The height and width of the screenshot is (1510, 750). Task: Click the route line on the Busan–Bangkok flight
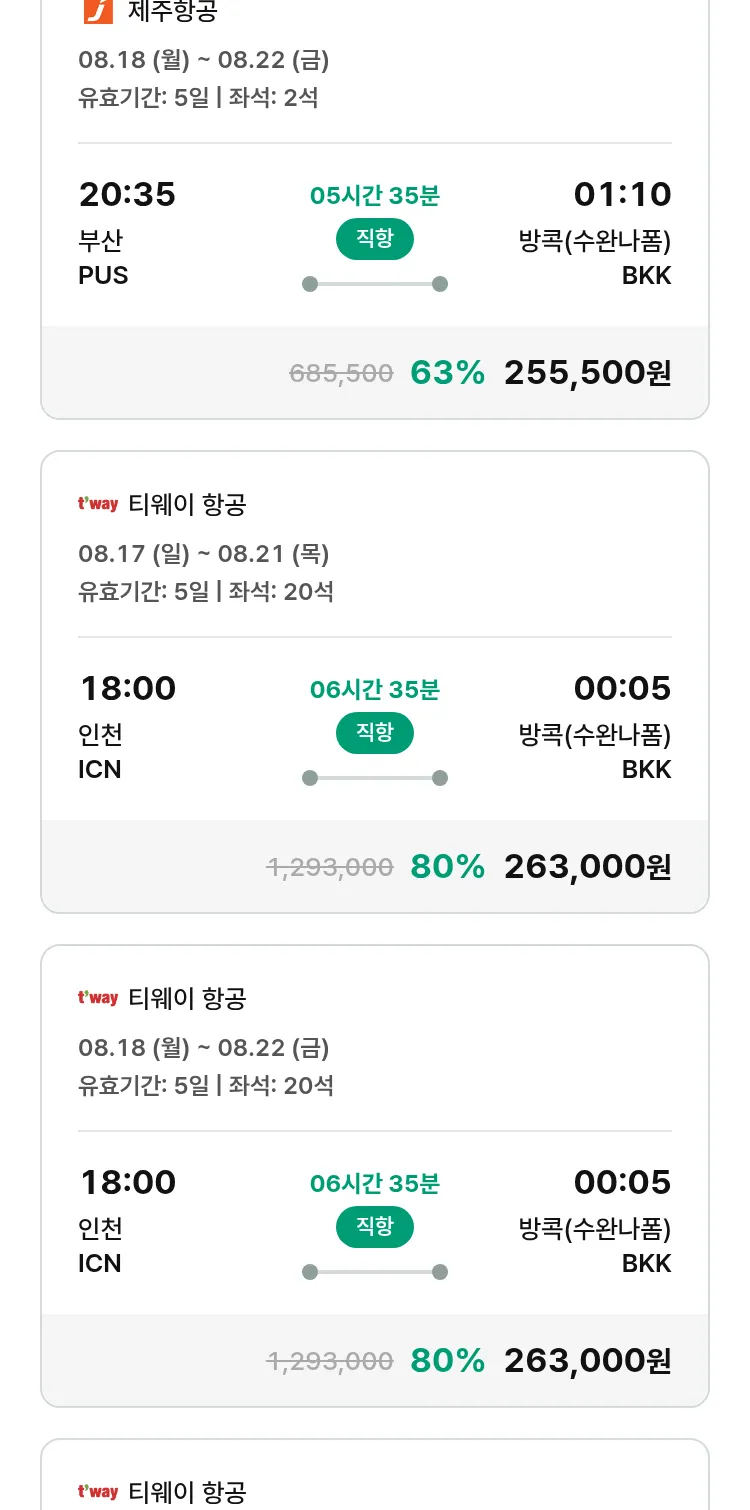coord(374,284)
